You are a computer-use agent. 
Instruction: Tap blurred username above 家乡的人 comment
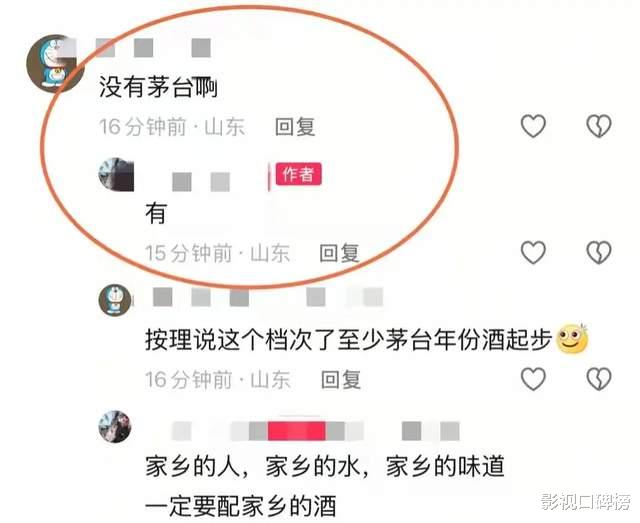[316, 431]
